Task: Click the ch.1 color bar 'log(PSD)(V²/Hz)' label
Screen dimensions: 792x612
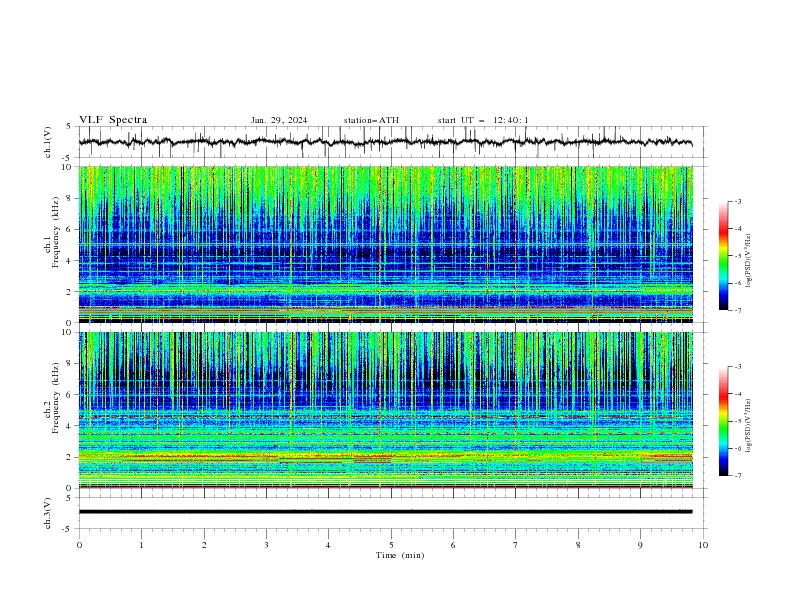Action: tap(748, 261)
